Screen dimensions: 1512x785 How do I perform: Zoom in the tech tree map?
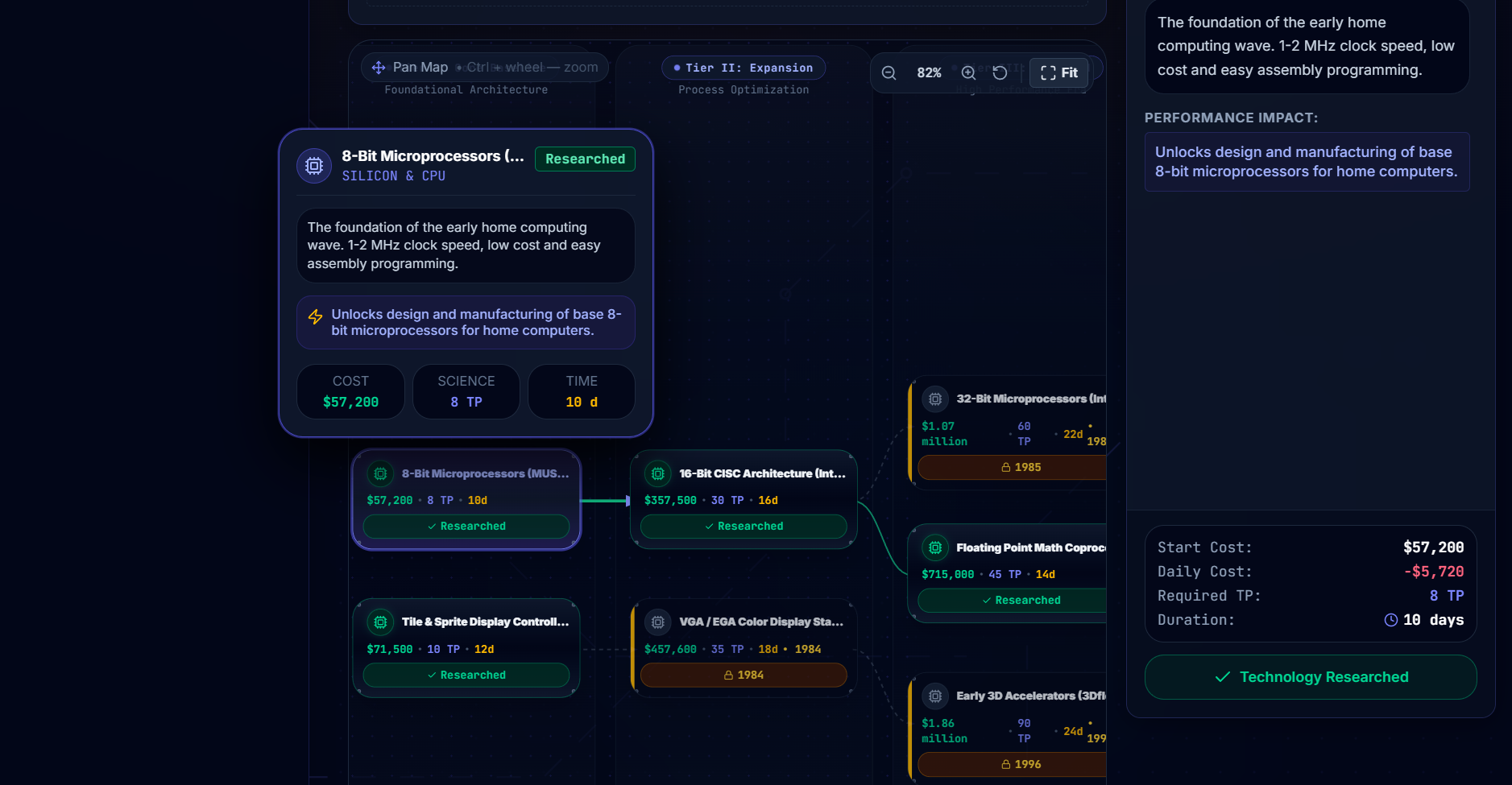point(968,73)
